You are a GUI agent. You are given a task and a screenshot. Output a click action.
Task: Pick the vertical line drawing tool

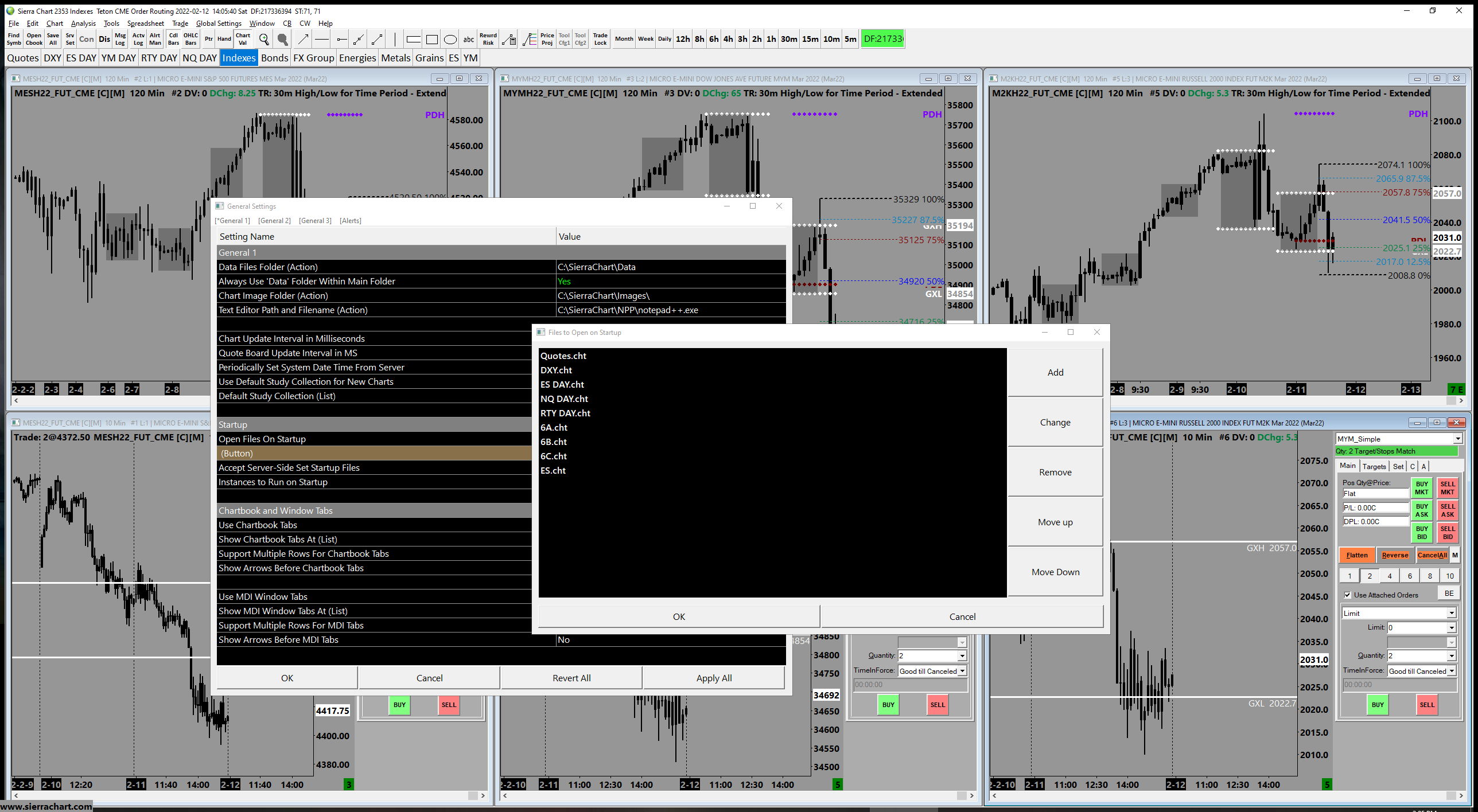click(x=395, y=39)
